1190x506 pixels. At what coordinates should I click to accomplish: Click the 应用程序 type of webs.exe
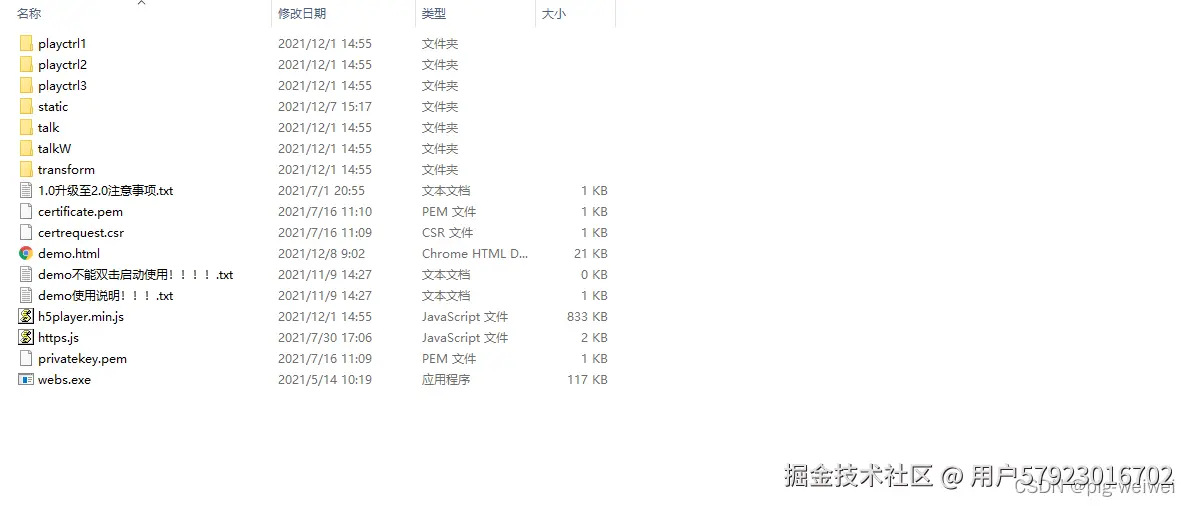pos(446,379)
